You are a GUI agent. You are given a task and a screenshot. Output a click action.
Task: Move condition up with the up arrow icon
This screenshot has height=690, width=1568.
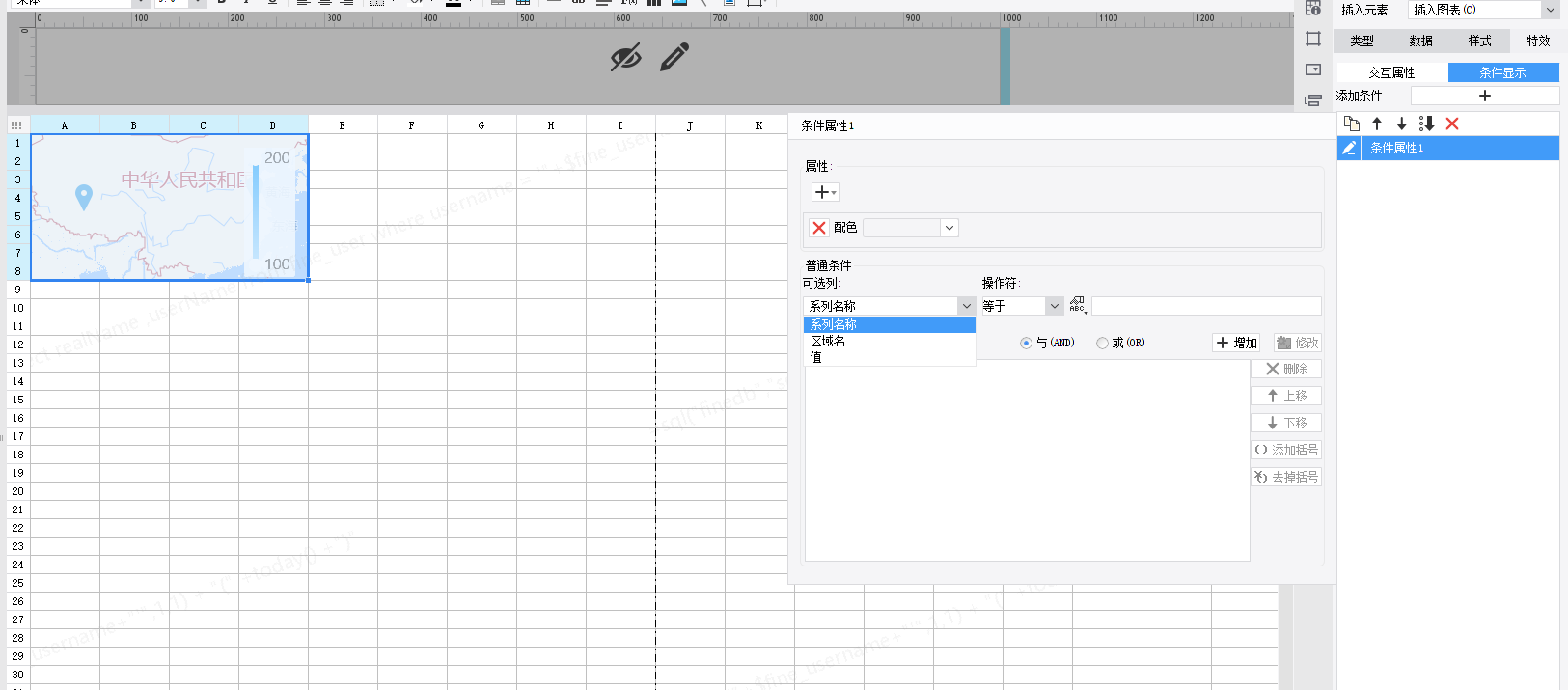coord(1377,124)
